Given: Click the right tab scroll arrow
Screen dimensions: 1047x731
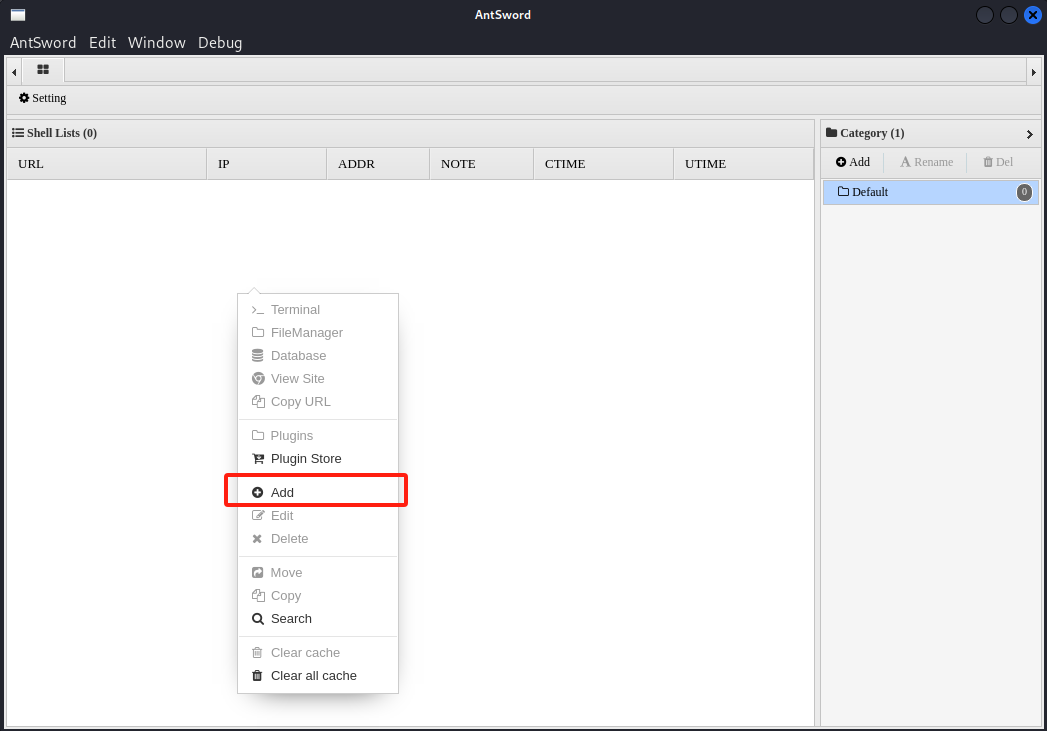Looking at the screenshot, I should tap(1033, 72).
